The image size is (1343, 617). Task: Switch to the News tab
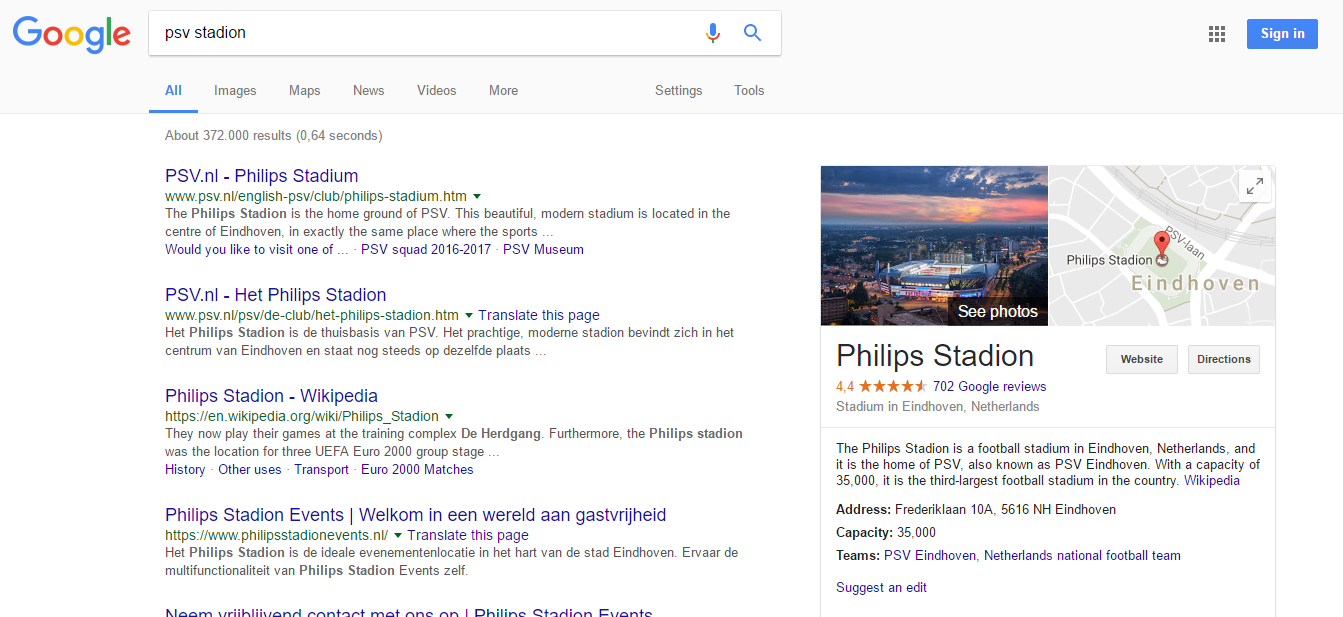368,90
